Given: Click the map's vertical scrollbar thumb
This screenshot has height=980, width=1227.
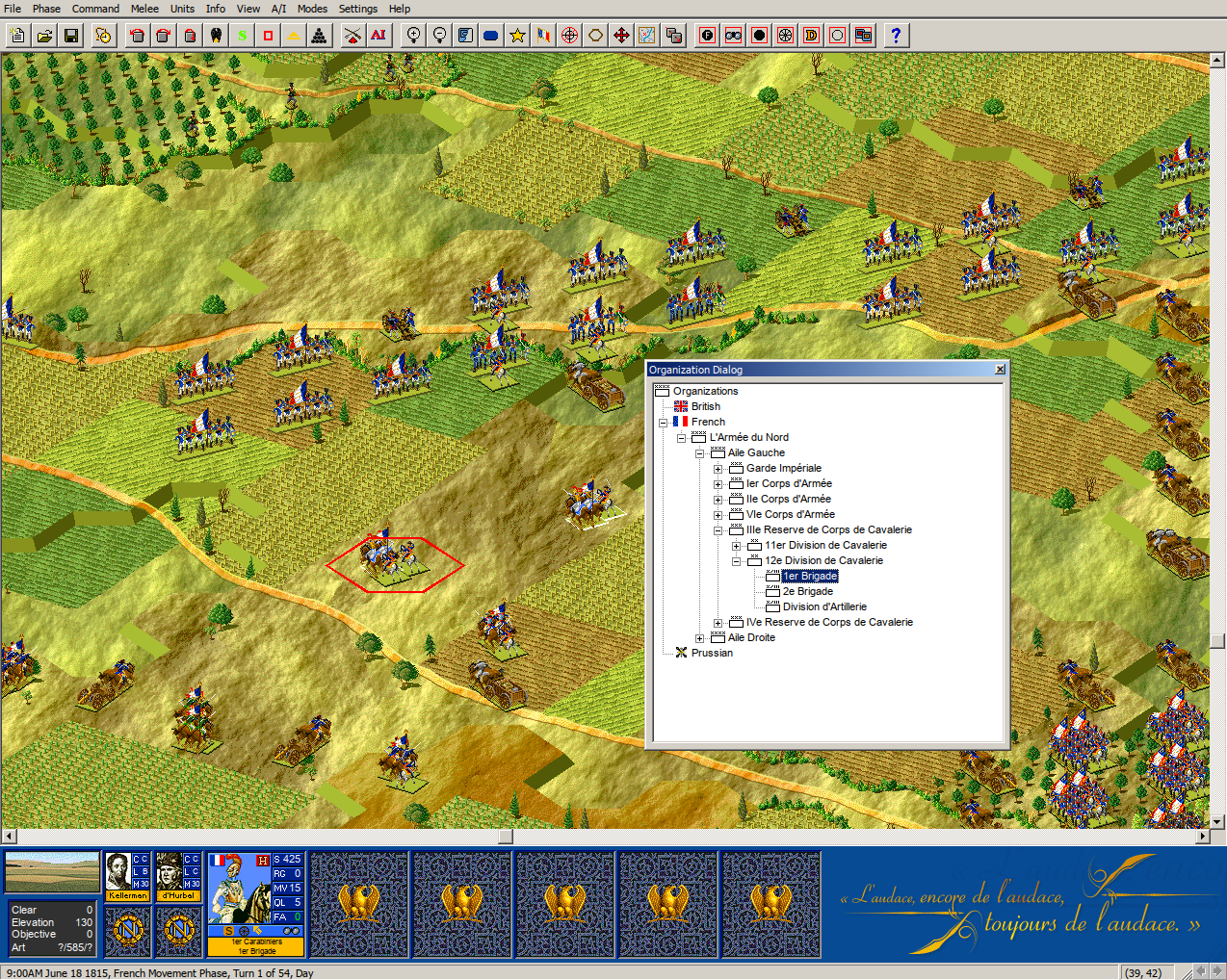Looking at the screenshot, I should [x=1217, y=640].
